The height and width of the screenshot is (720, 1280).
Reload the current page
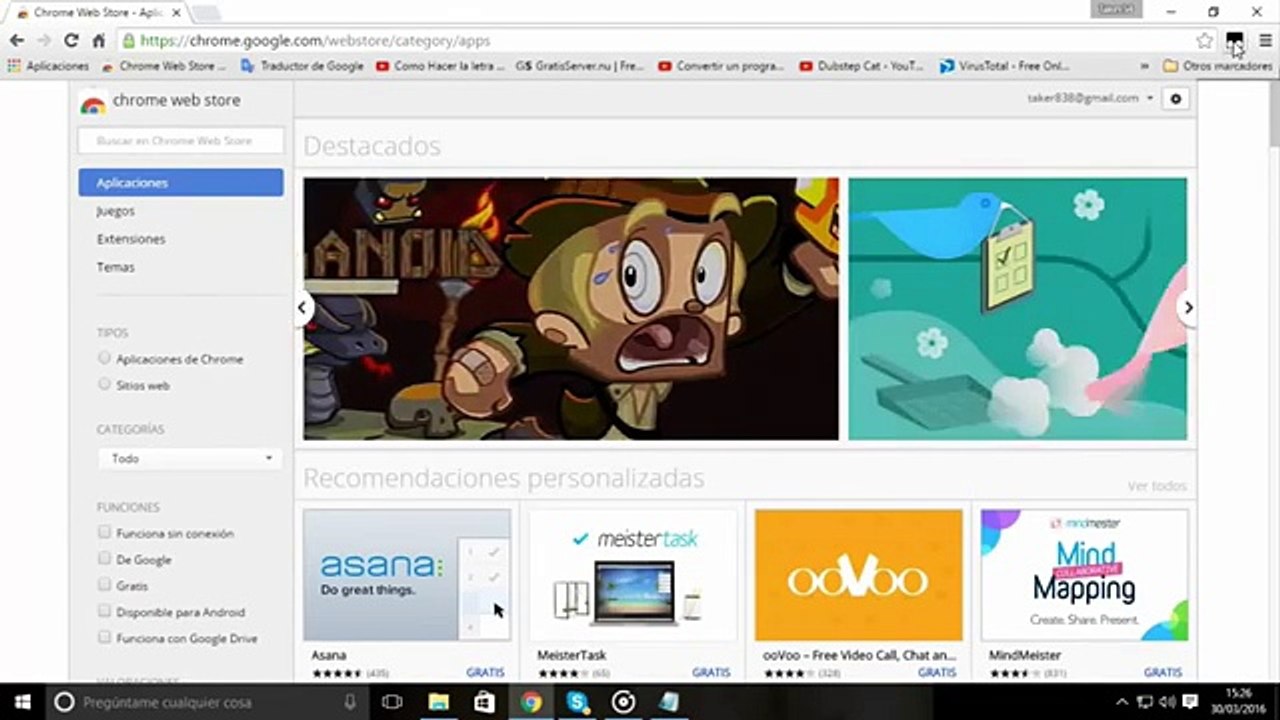point(71,41)
